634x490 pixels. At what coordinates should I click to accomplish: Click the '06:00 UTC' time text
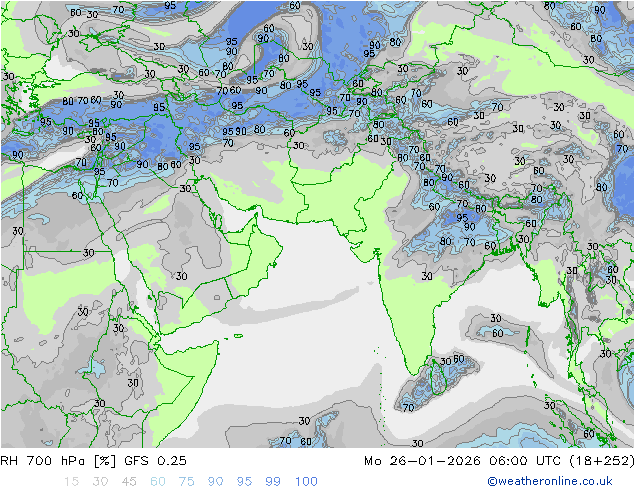tap(524, 460)
